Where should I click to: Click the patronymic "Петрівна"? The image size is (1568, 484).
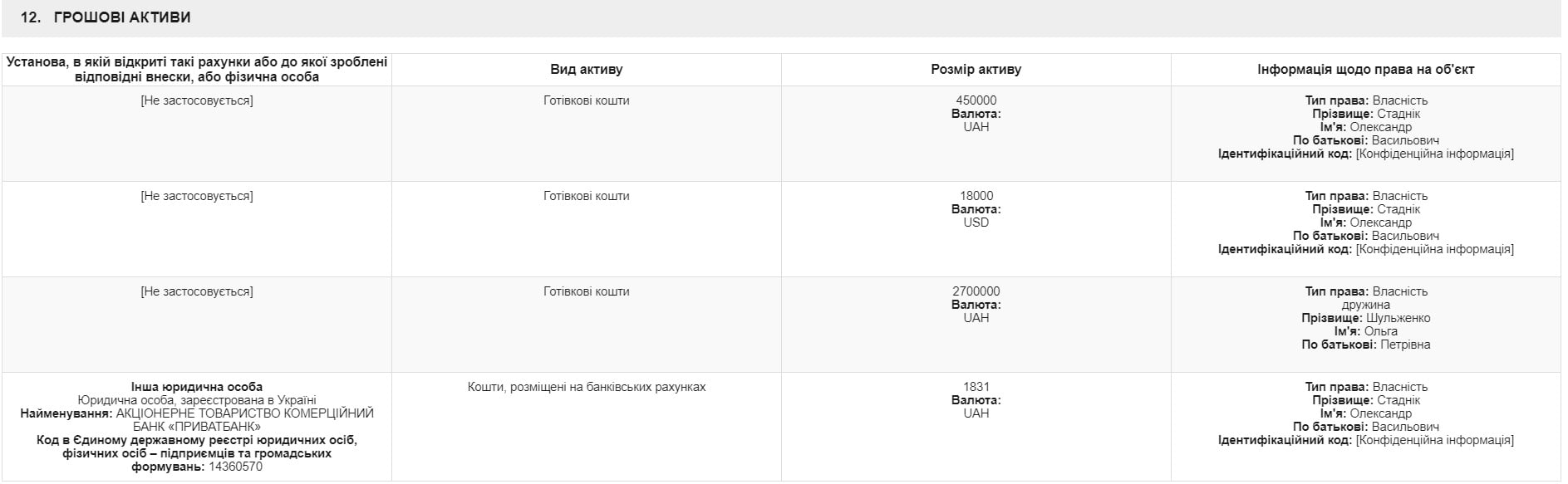click(1405, 345)
